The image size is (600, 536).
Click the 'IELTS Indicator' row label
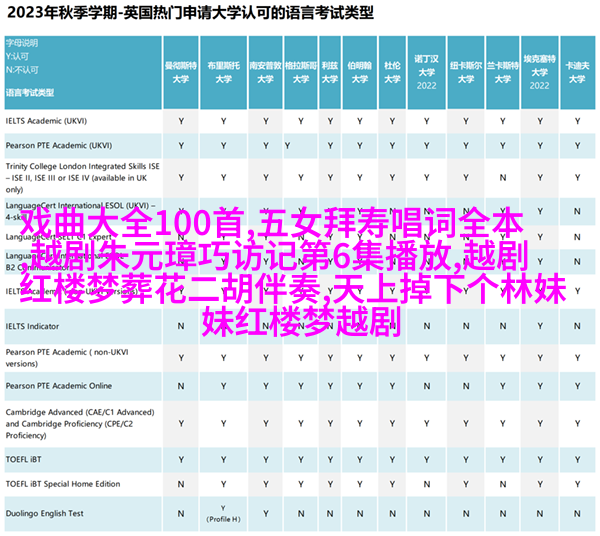pos(33,326)
